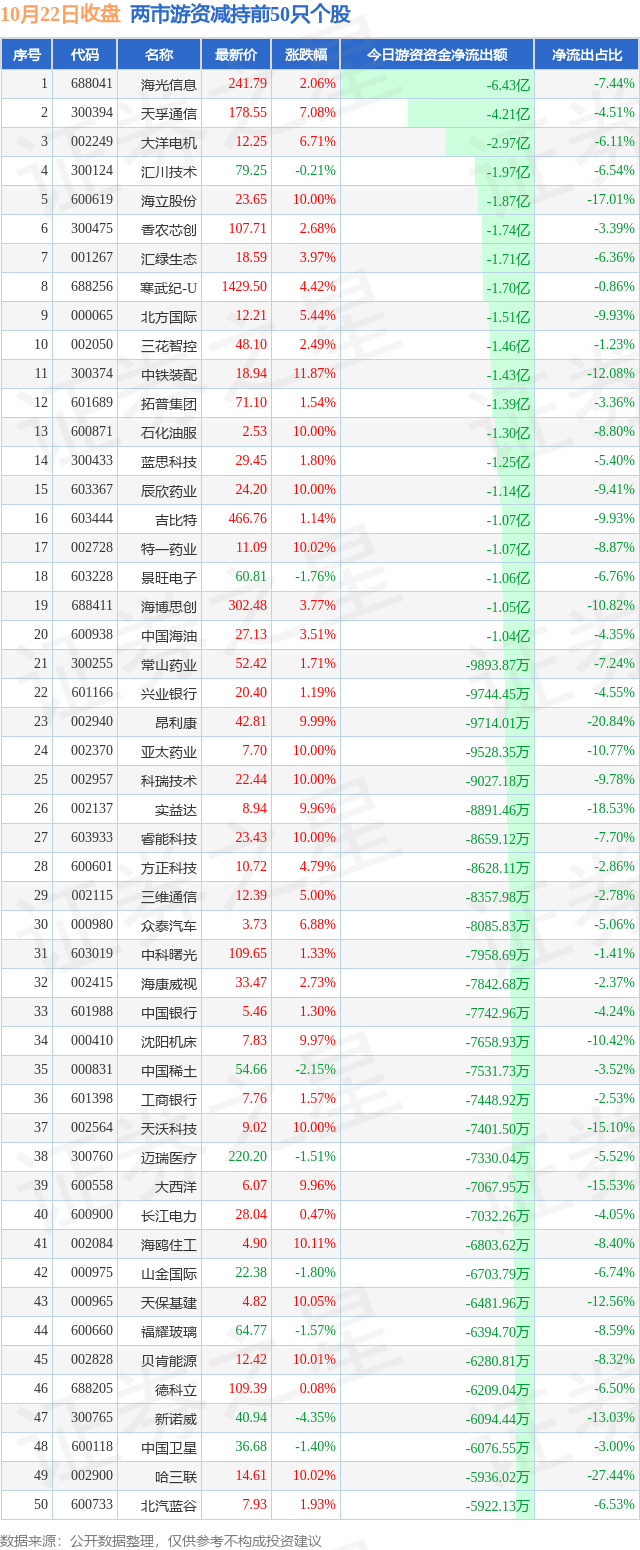Click the 最新价 column header
Image resolution: width=640 pixels, height=1550 pixels.
(236, 55)
